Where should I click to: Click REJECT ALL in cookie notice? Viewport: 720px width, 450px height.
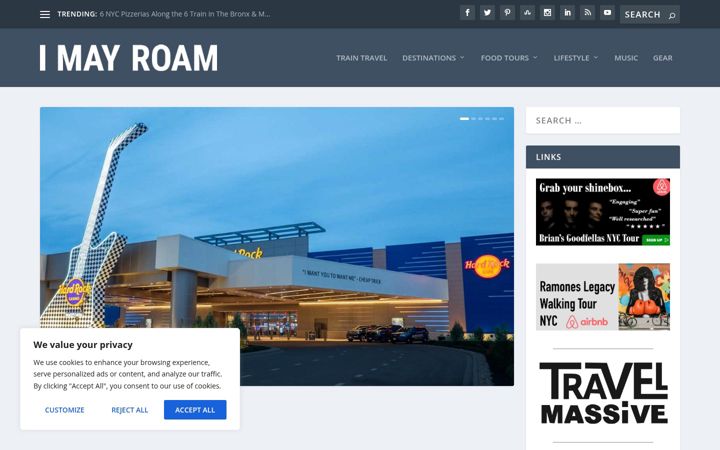(x=129, y=410)
